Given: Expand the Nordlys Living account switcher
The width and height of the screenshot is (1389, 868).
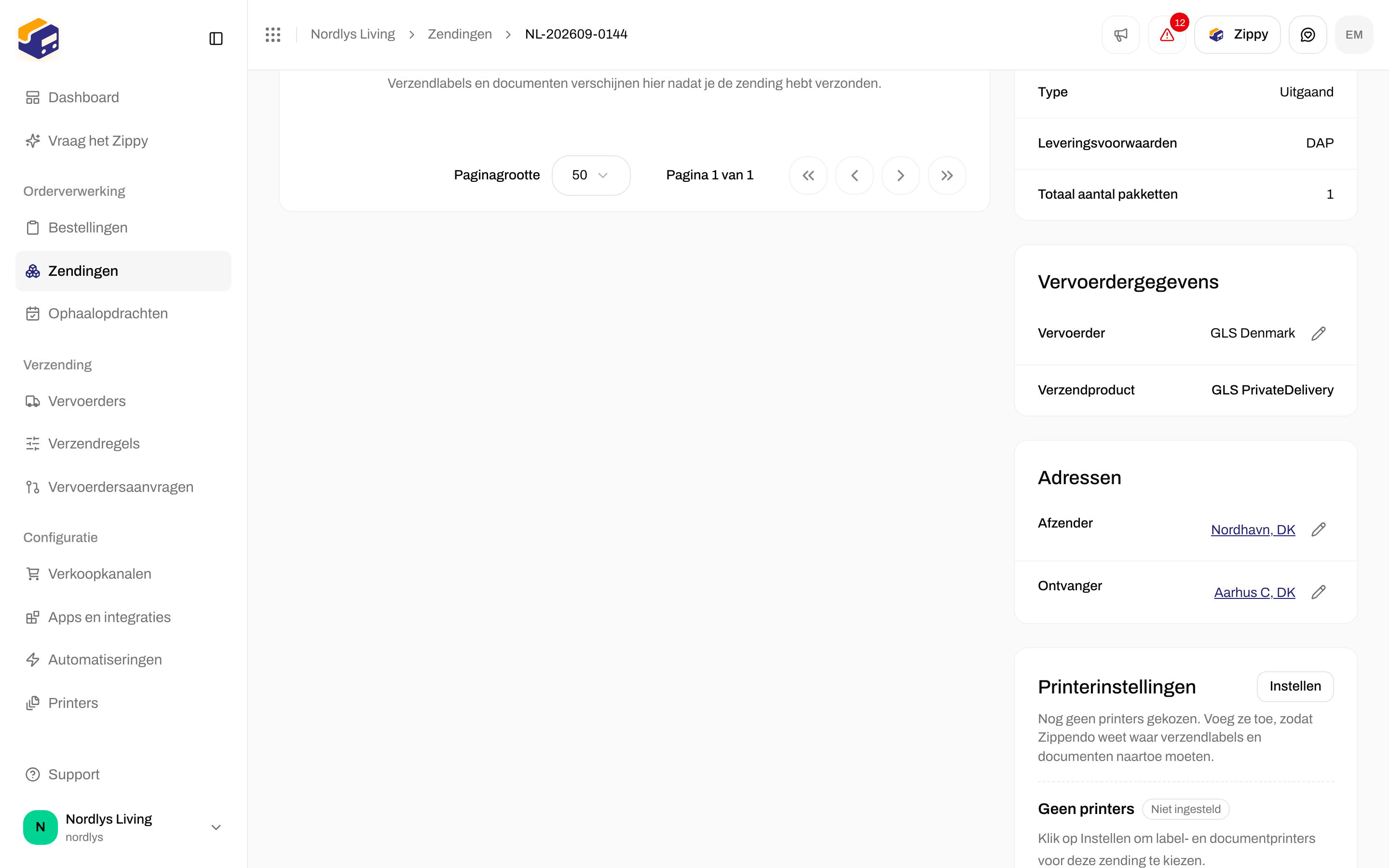Looking at the screenshot, I should pyautogui.click(x=123, y=827).
